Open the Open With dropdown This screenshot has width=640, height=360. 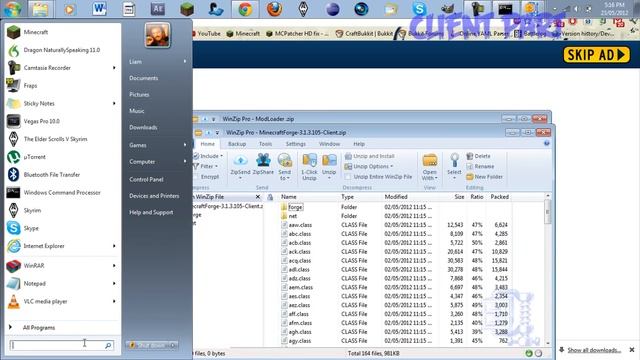tap(429, 175)
